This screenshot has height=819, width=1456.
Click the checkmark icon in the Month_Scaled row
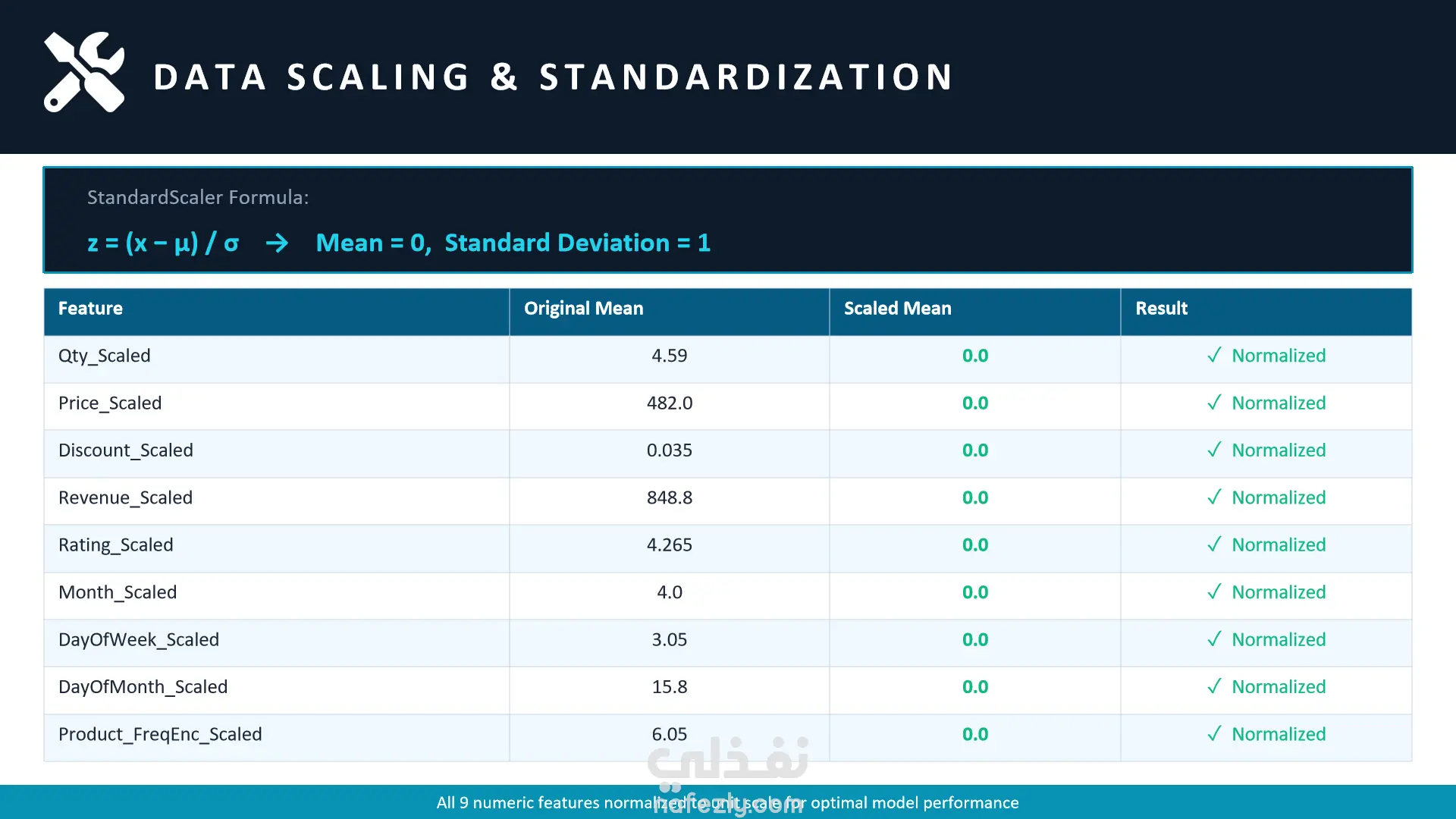point(1214,591)
